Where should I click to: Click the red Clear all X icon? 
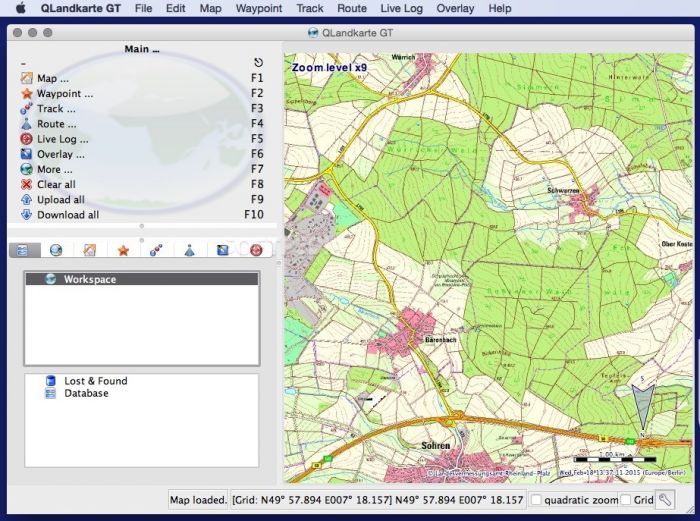(26, 184)
